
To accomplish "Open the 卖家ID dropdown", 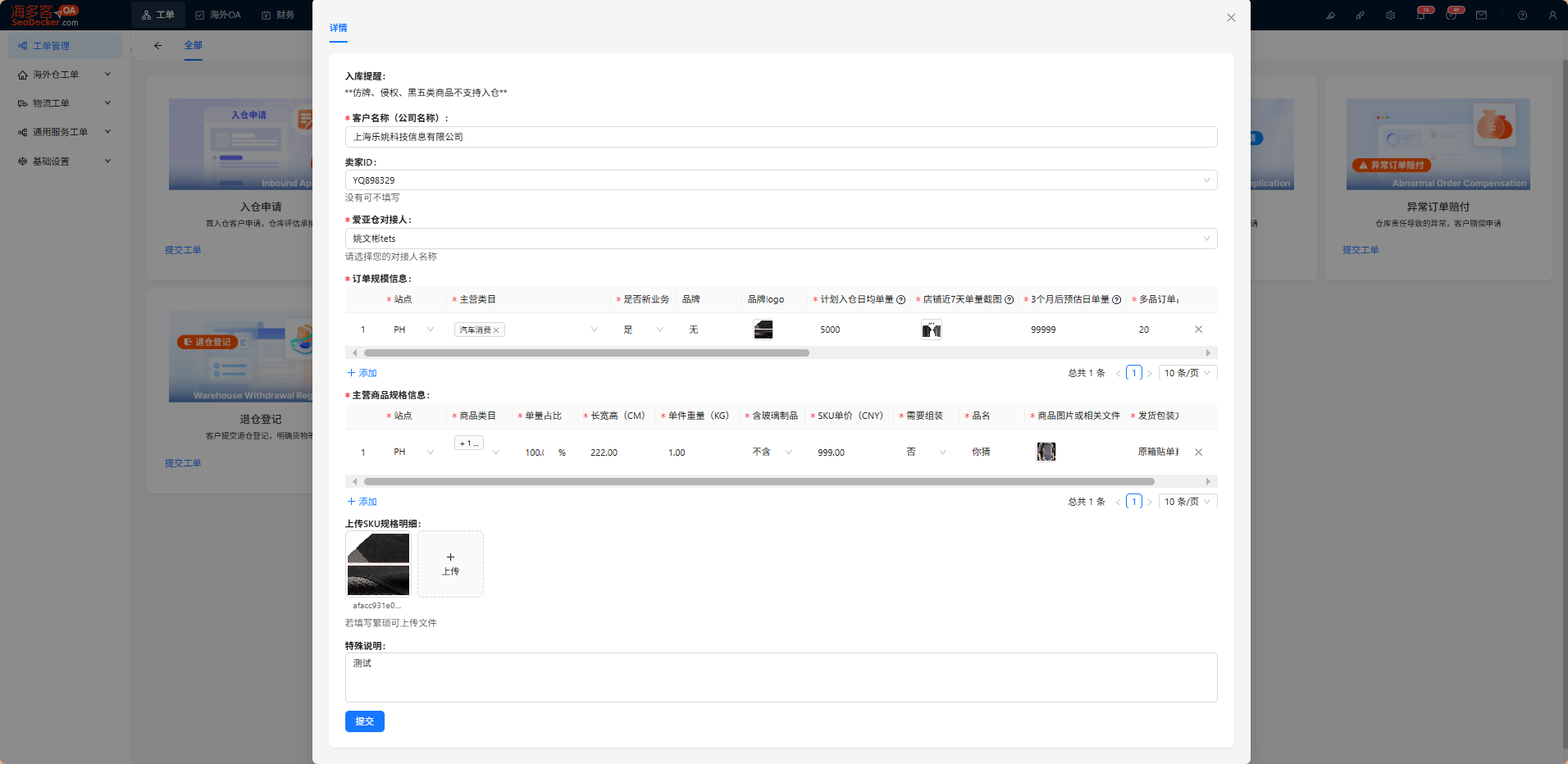I will click(x=781, y=180).
